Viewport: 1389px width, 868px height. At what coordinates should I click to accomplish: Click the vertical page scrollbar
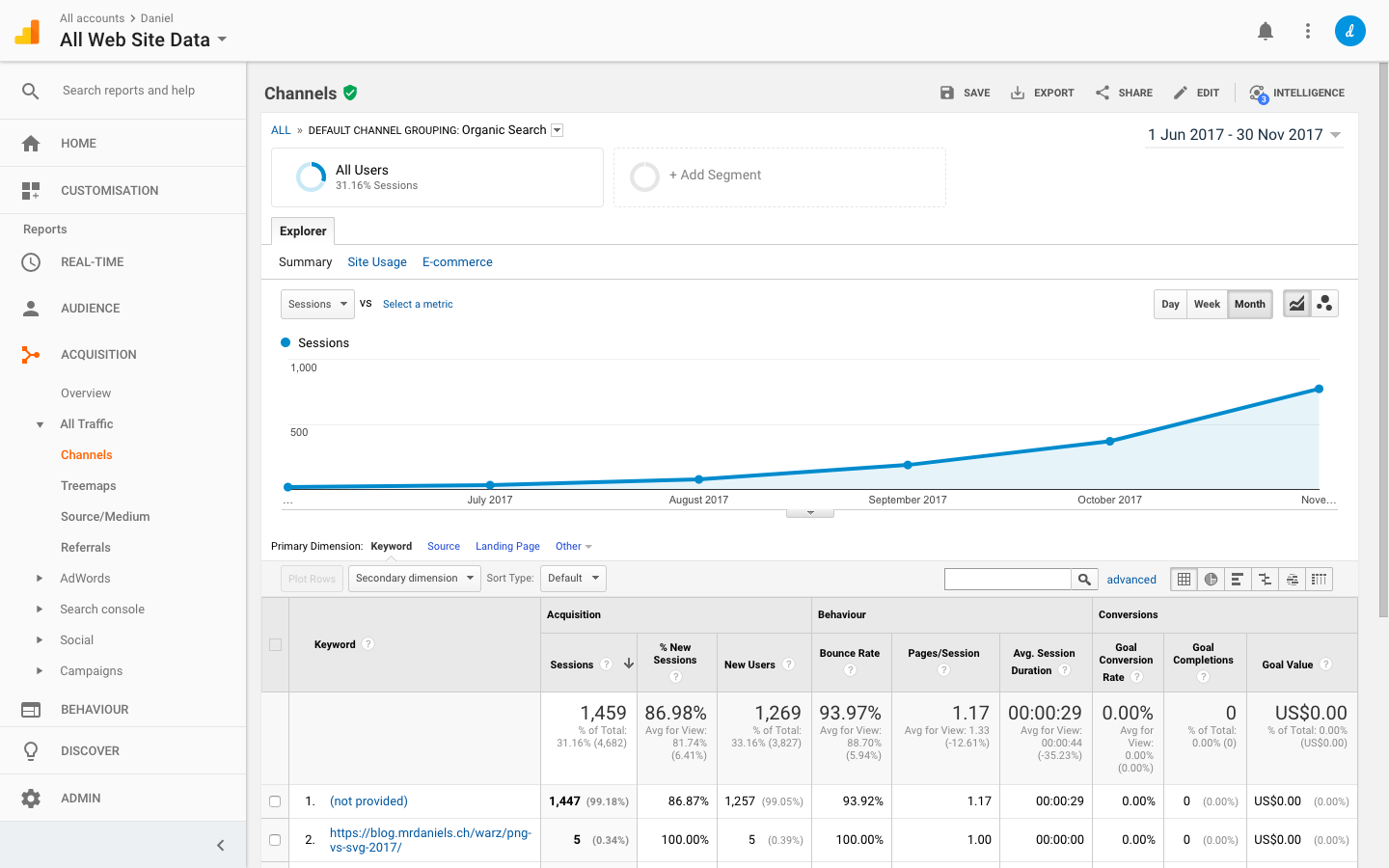(x=1383, y=339)
